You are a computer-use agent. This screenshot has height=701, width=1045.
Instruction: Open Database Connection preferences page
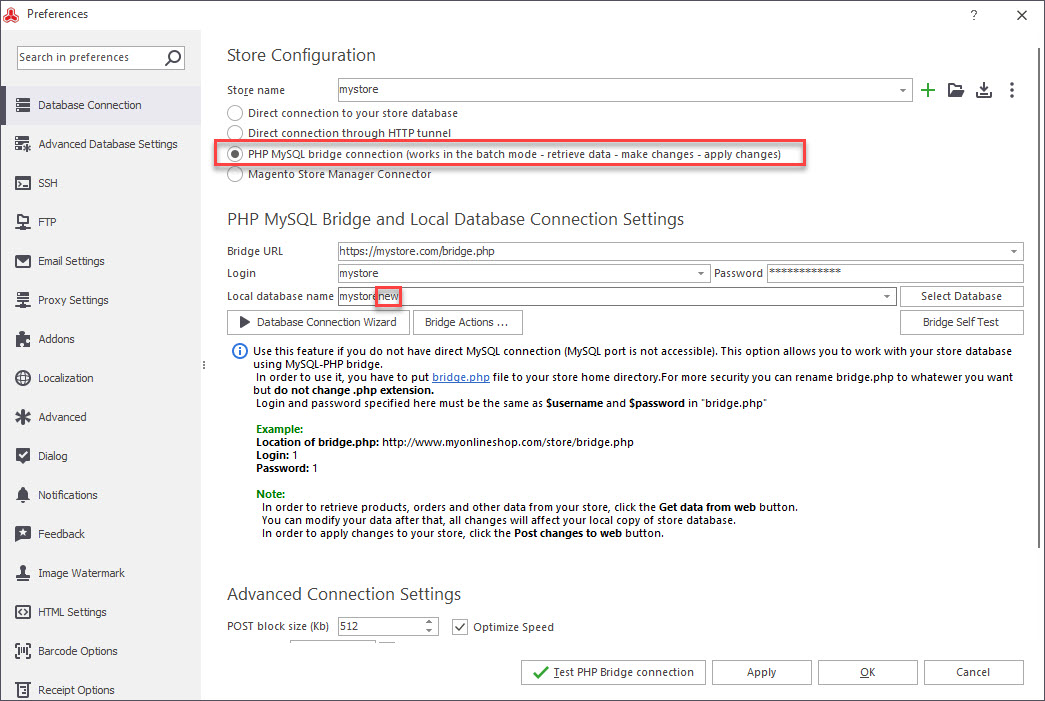[x=101, y=105]
